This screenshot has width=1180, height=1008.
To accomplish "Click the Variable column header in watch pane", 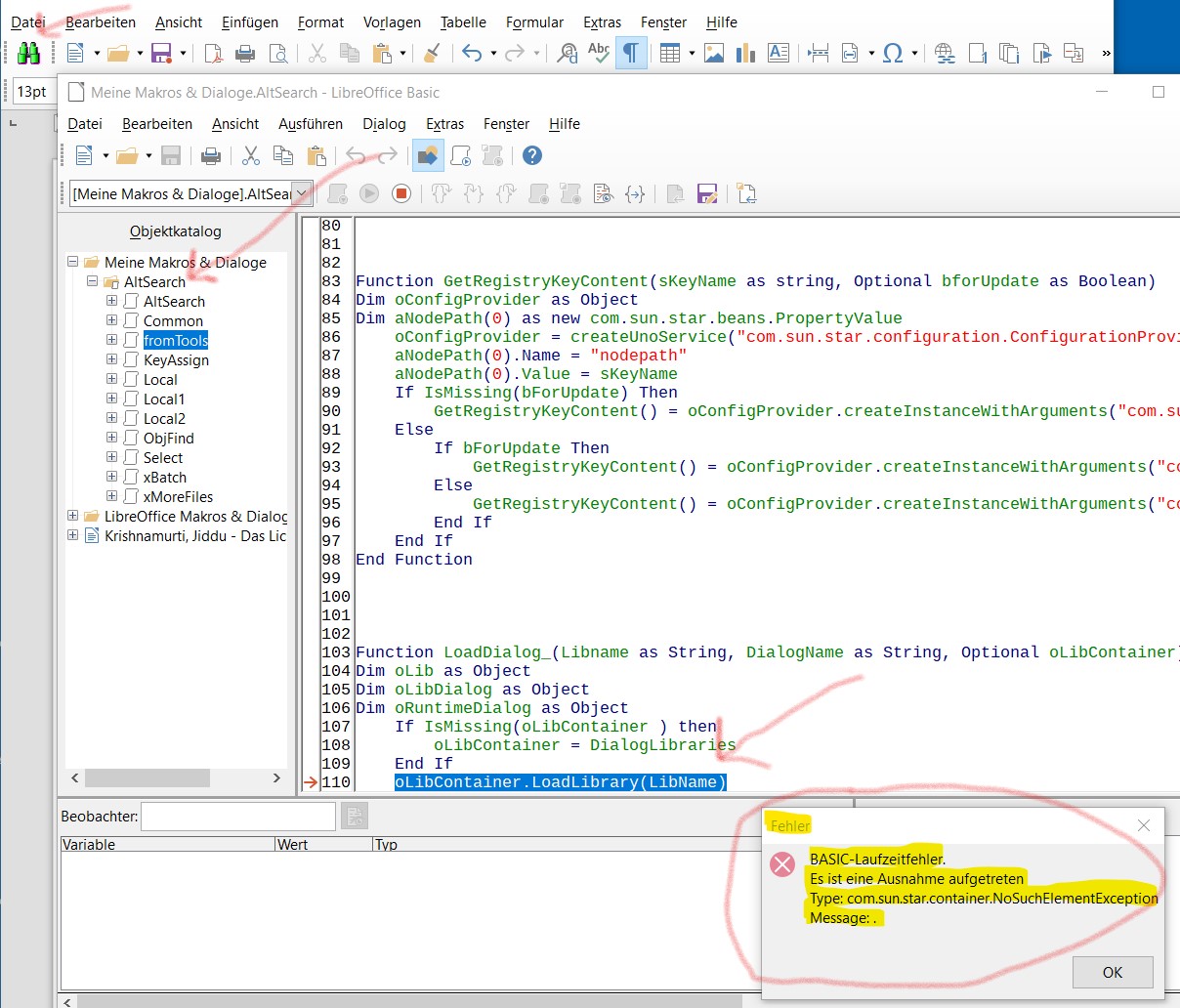I will click(168, 844).
